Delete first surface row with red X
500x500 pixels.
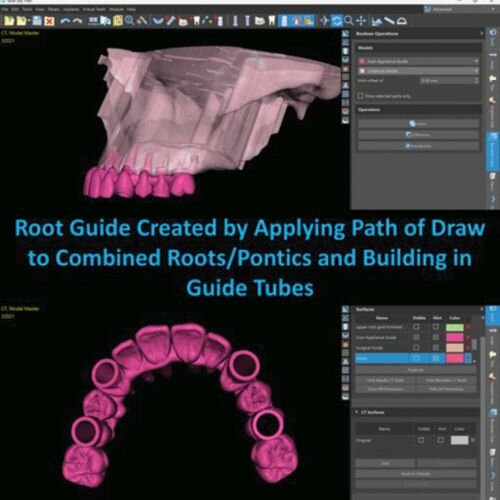[x=468, y=327]
